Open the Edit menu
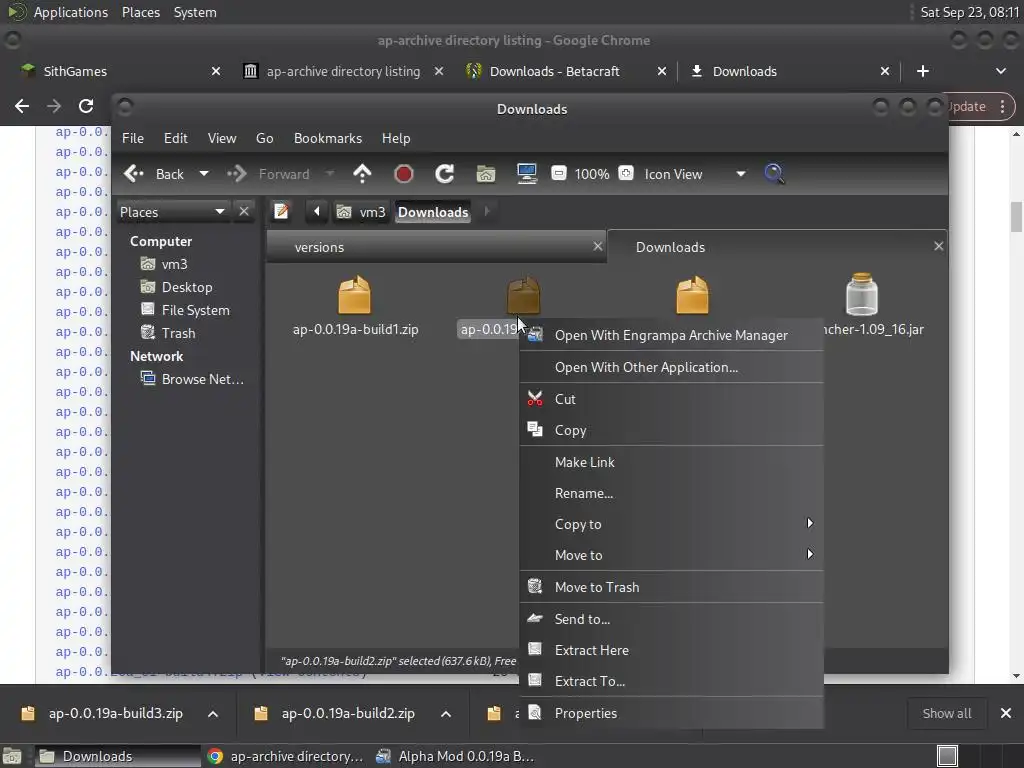The width and height of the screenshot is (1024, 768). (175, 138)
